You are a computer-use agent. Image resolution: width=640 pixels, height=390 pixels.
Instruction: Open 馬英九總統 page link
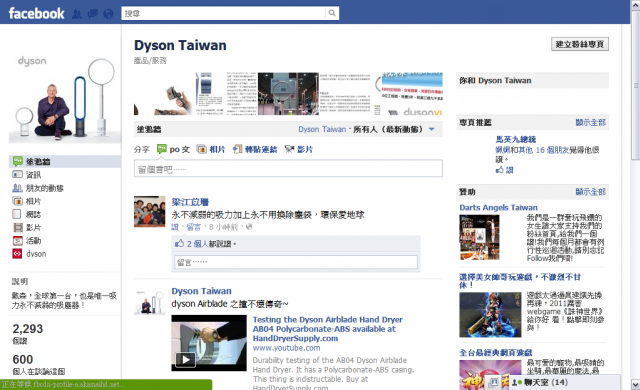516,140
